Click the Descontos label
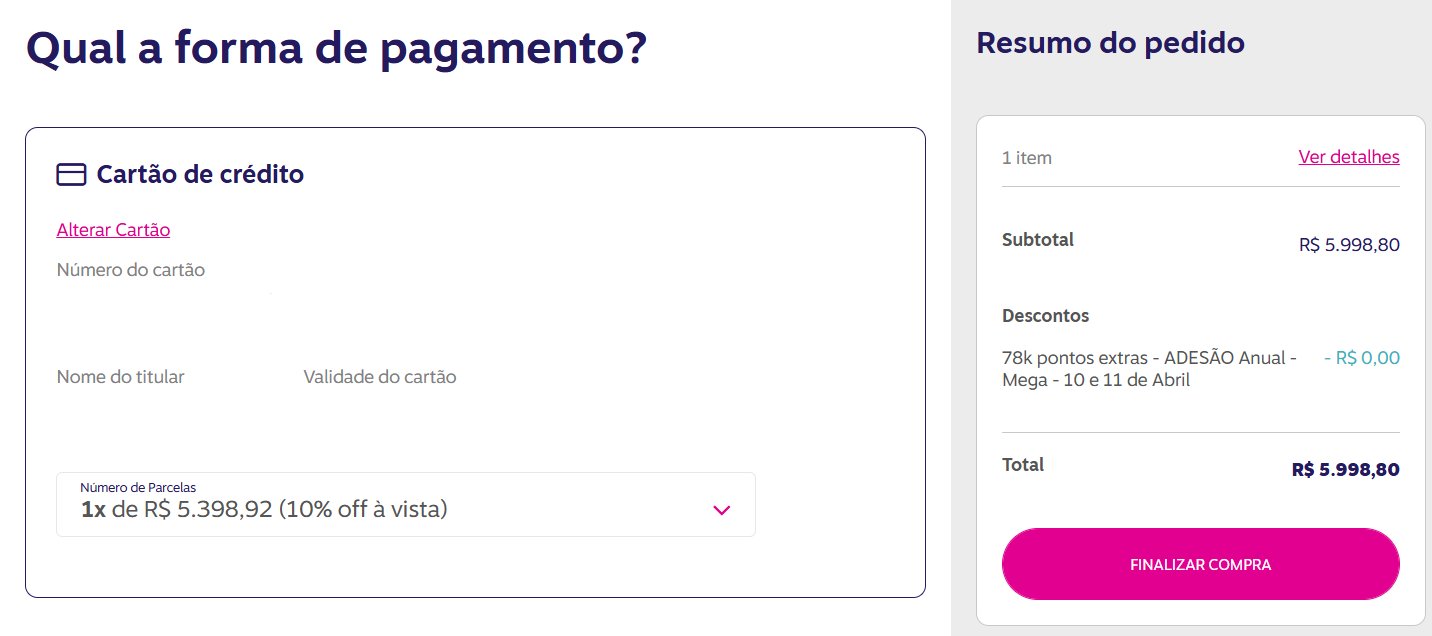The height and width of the screenshot is (636, 1432). [x=1045, y=316]
